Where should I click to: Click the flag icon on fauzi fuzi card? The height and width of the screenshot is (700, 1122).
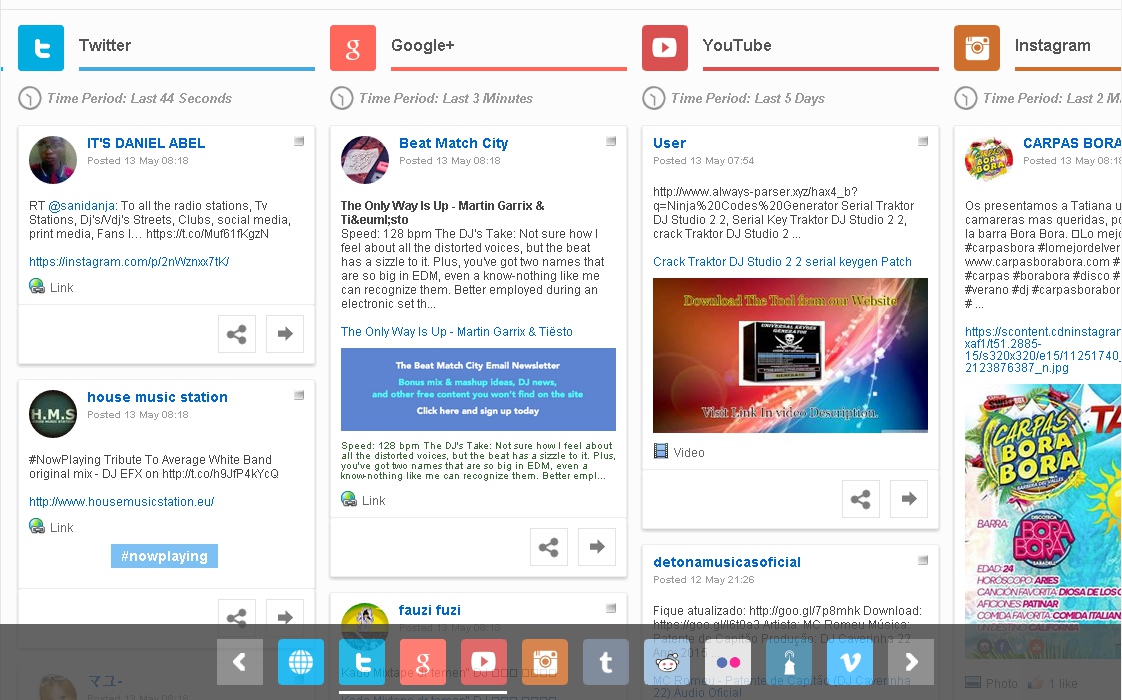coord(611,608)
